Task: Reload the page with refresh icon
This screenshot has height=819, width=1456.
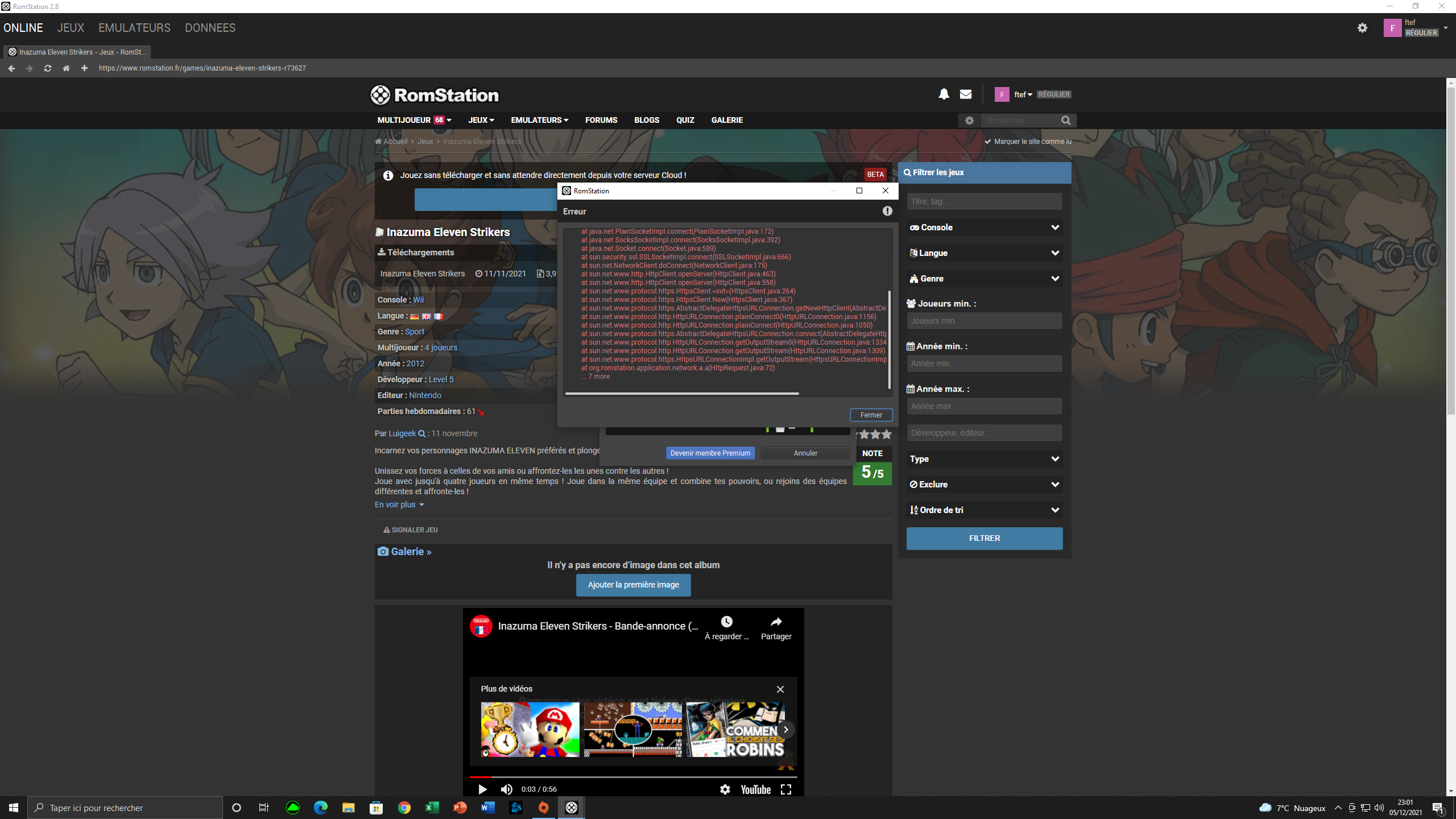Action: [48, 68]
